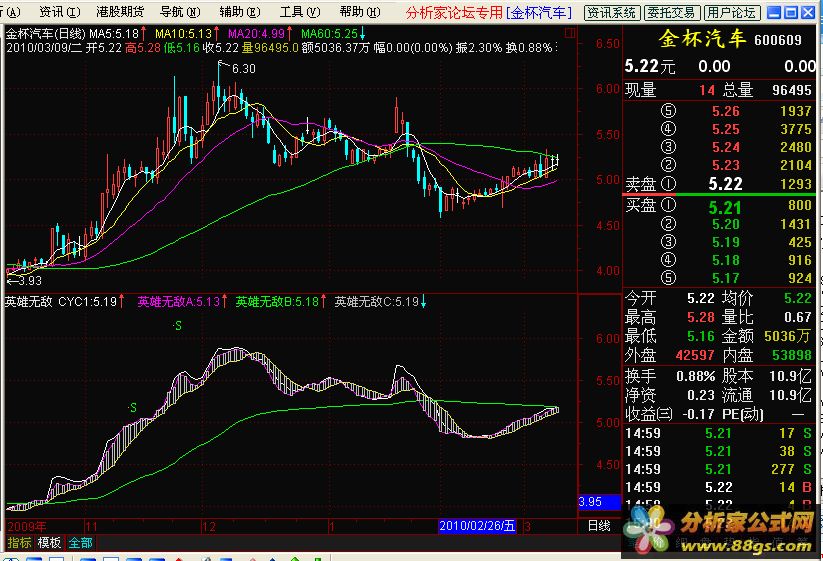Click the 换手 value 0.88%
Image resolution: width=823 pixels, height=561 pixels.
pos(695,377)
